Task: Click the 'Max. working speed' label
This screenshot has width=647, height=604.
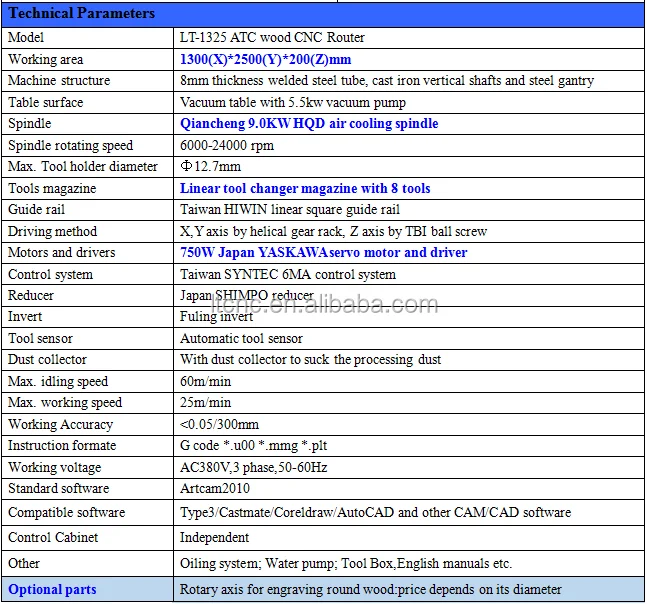Action: 65,403
